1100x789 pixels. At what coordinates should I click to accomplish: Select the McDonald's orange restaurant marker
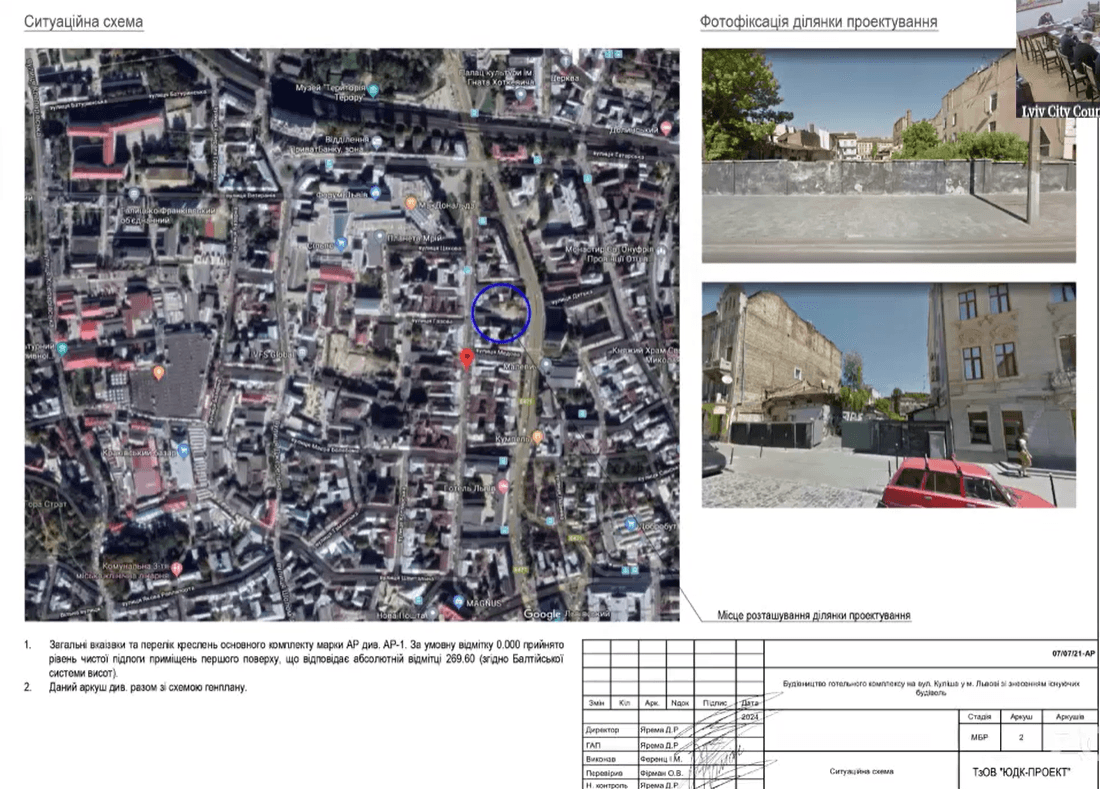click(x=411, y=203)
